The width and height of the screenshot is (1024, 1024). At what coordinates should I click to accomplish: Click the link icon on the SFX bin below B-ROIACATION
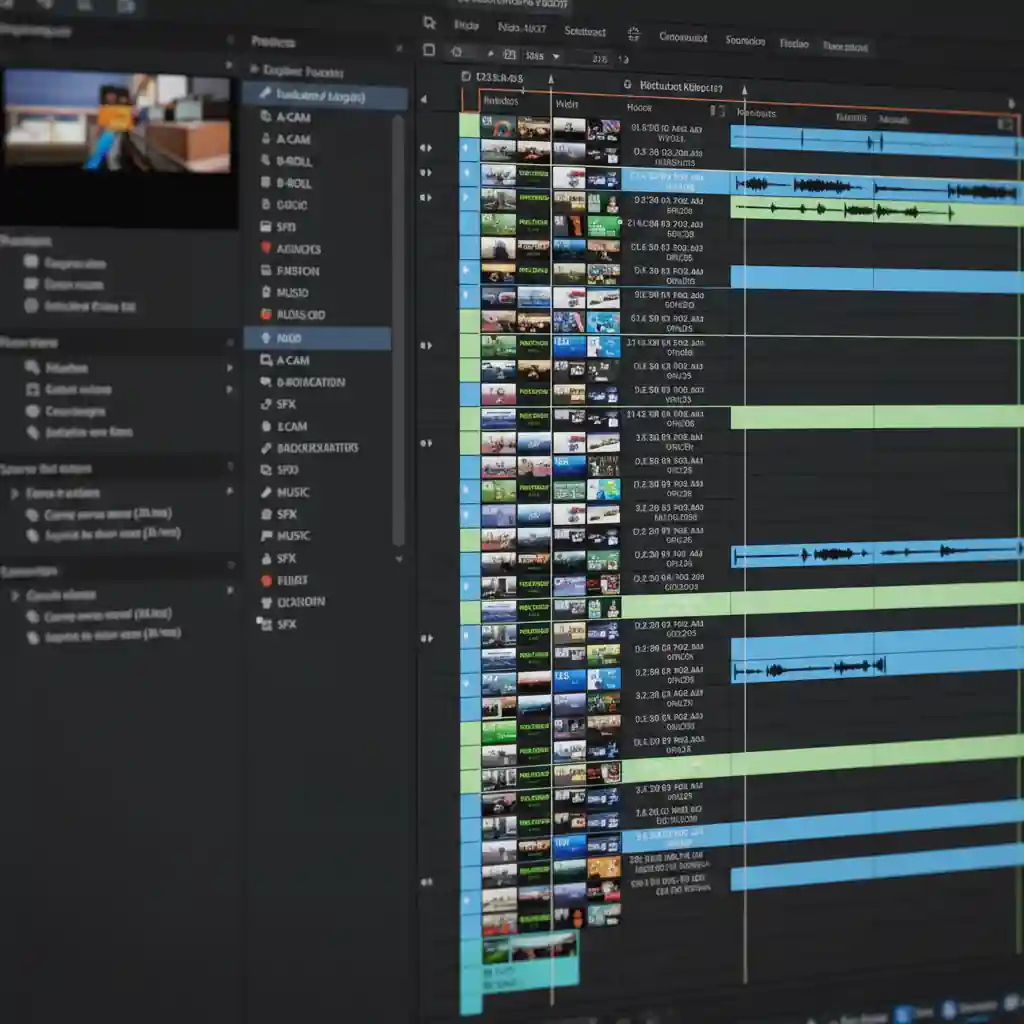(266, 404)
